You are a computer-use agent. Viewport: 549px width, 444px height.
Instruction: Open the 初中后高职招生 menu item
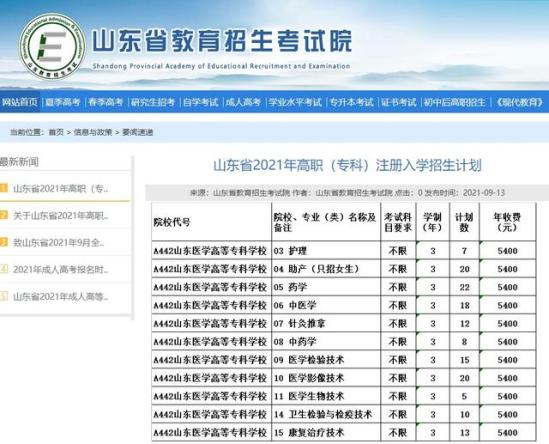click(455, 102)
